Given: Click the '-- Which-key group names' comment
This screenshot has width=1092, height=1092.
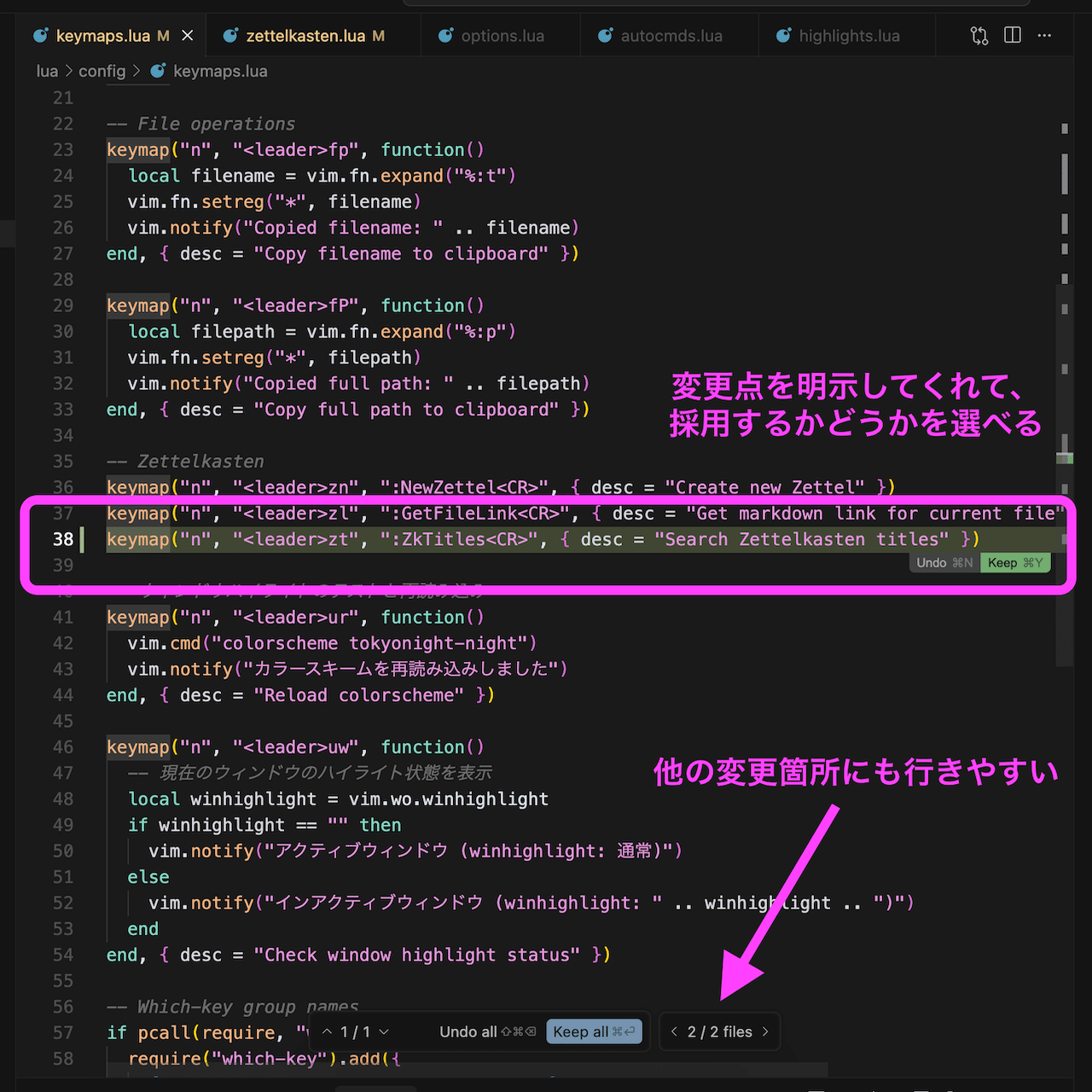Looking at the screenshot, I should click(x=233, y=1007).
